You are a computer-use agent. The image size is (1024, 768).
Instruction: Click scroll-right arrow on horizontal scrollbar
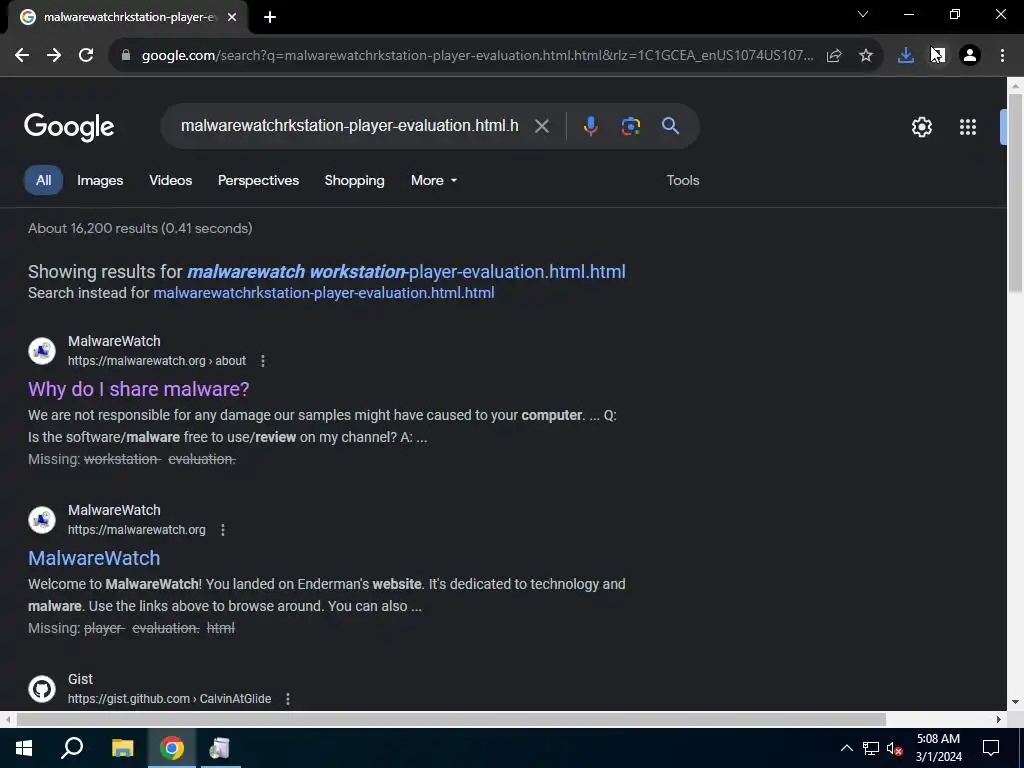(x=999, y=720)
